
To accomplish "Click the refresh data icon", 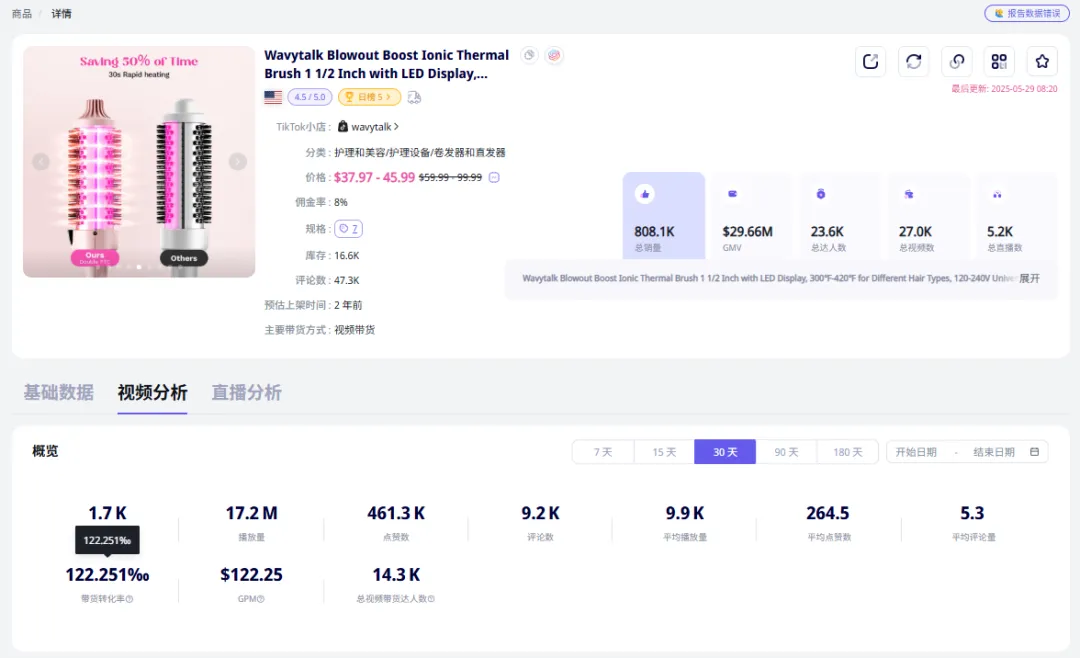I will pyautogui.click(x=913, y=62).
